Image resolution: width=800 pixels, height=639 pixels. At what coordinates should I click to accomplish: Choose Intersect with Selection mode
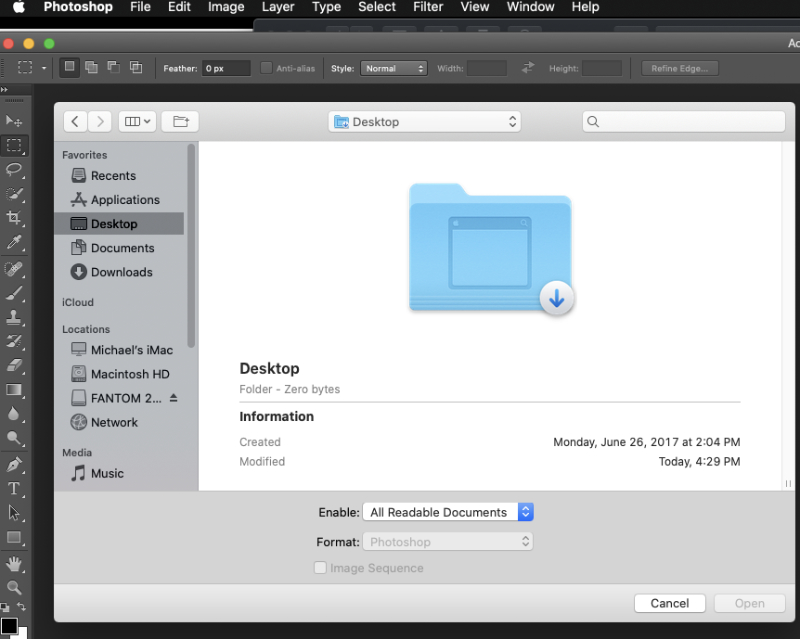coord(136,67)
